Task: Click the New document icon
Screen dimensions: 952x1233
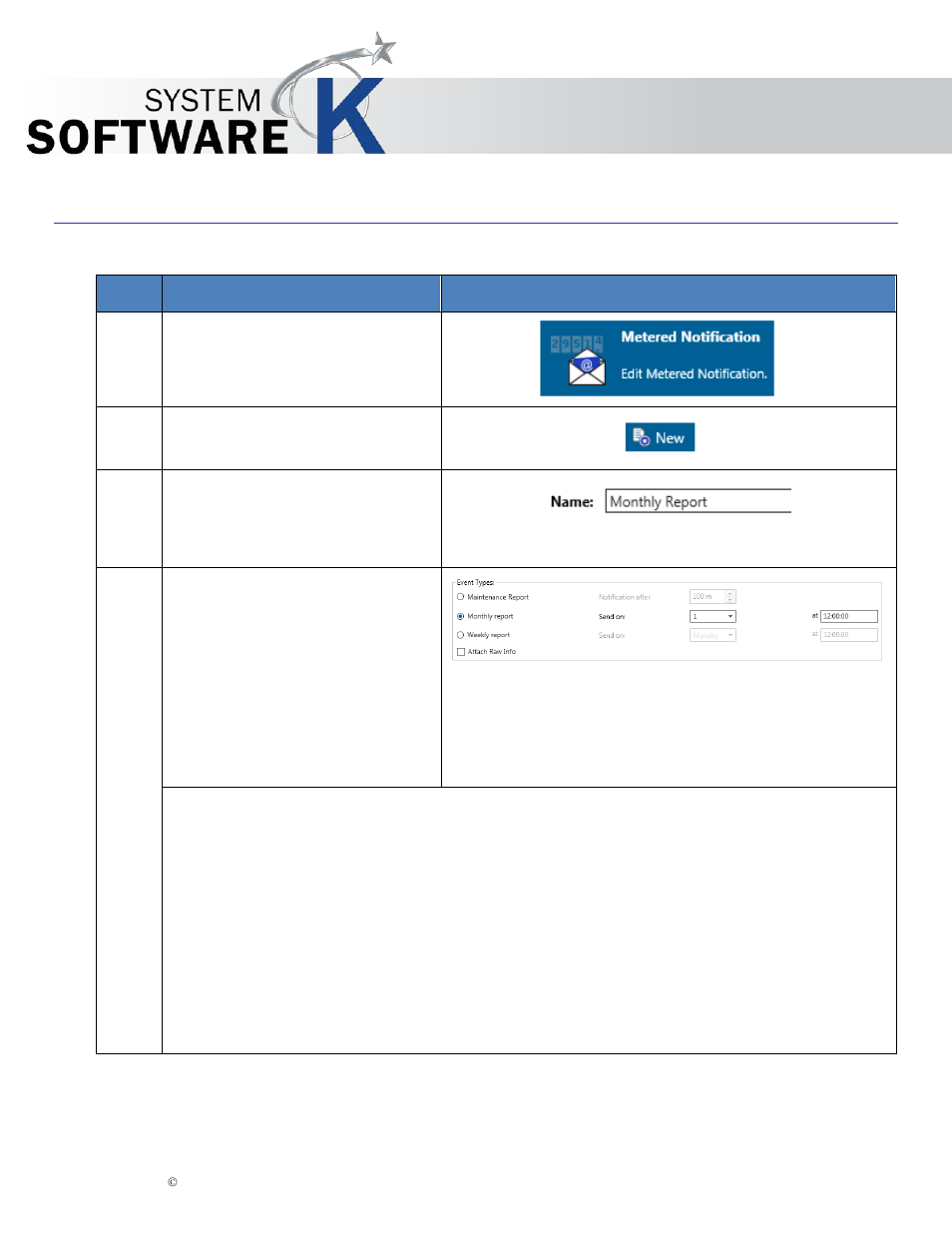Action: tap(641, 437)
